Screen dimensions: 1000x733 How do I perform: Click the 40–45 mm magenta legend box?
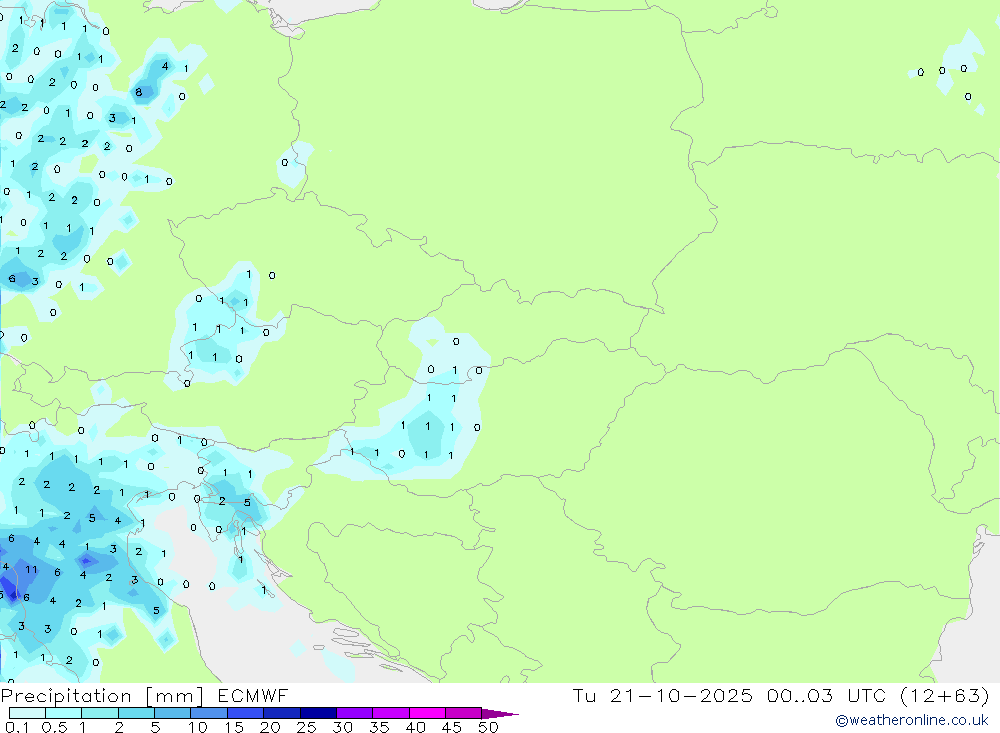tap(427, 713)
